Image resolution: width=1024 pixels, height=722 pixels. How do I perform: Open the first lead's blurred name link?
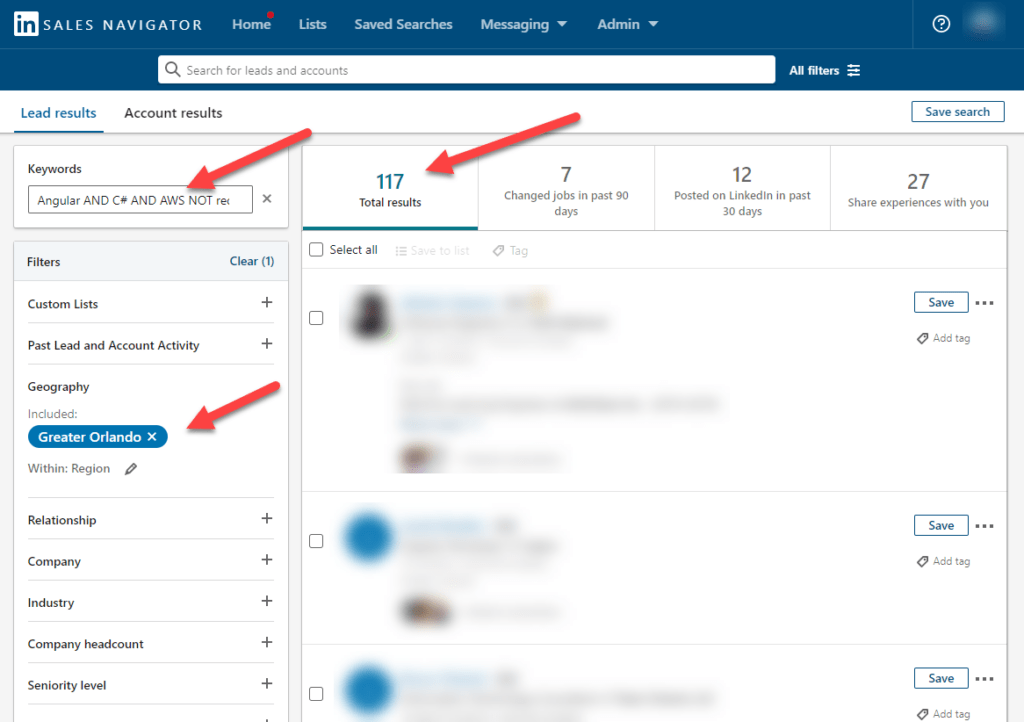(449, 302)
